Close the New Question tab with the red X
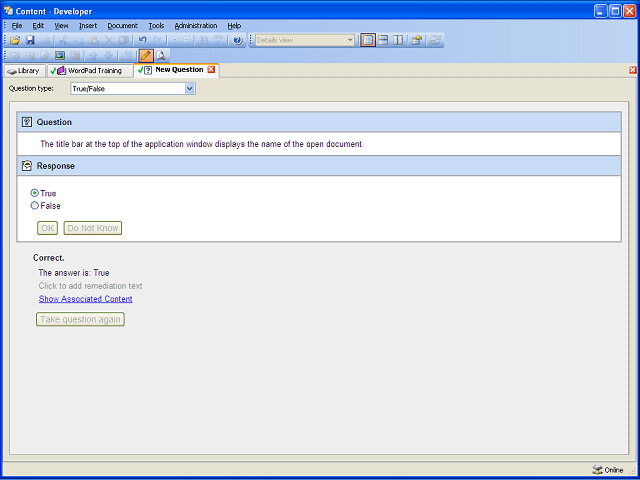 click(x=211, y=70)
